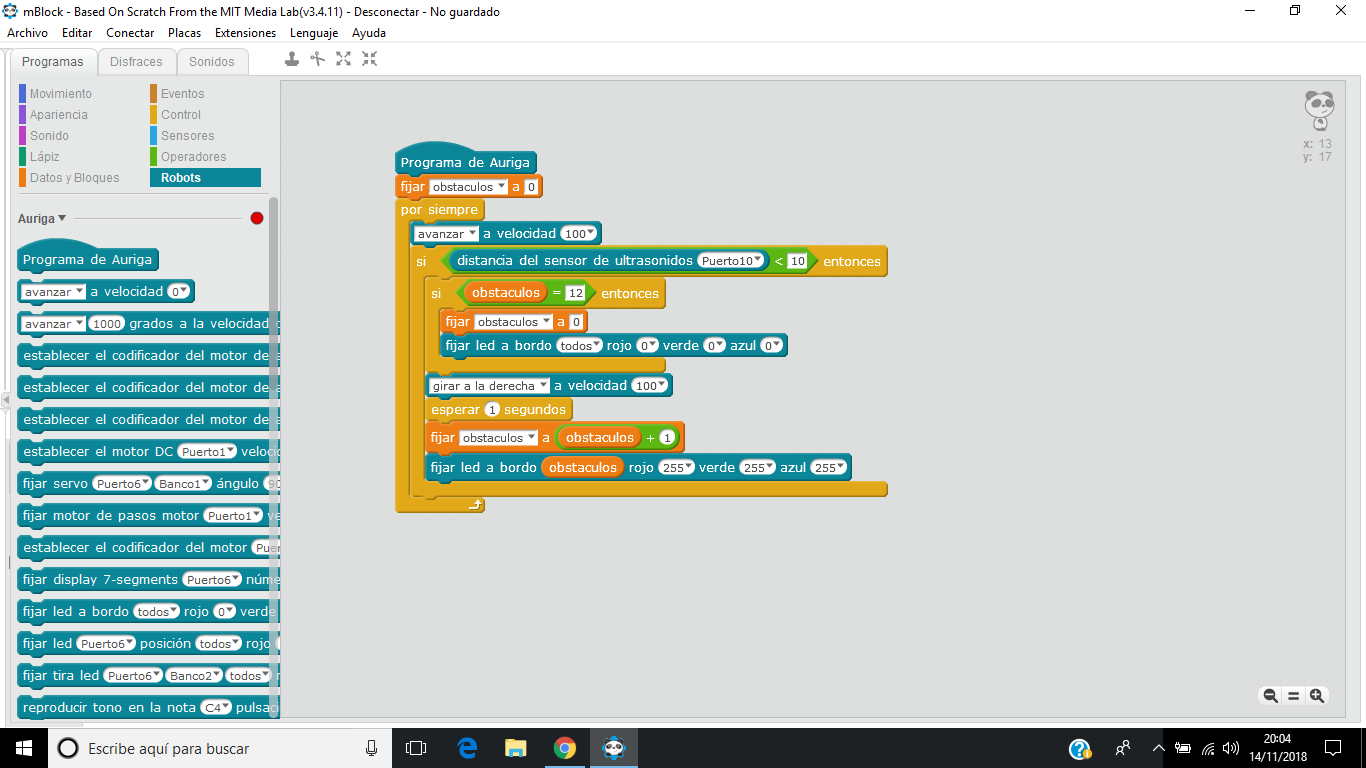This screenshot has width=1366, height=768.
Task: Zoom in the script canvas
Action: [x=1317, y=696]
